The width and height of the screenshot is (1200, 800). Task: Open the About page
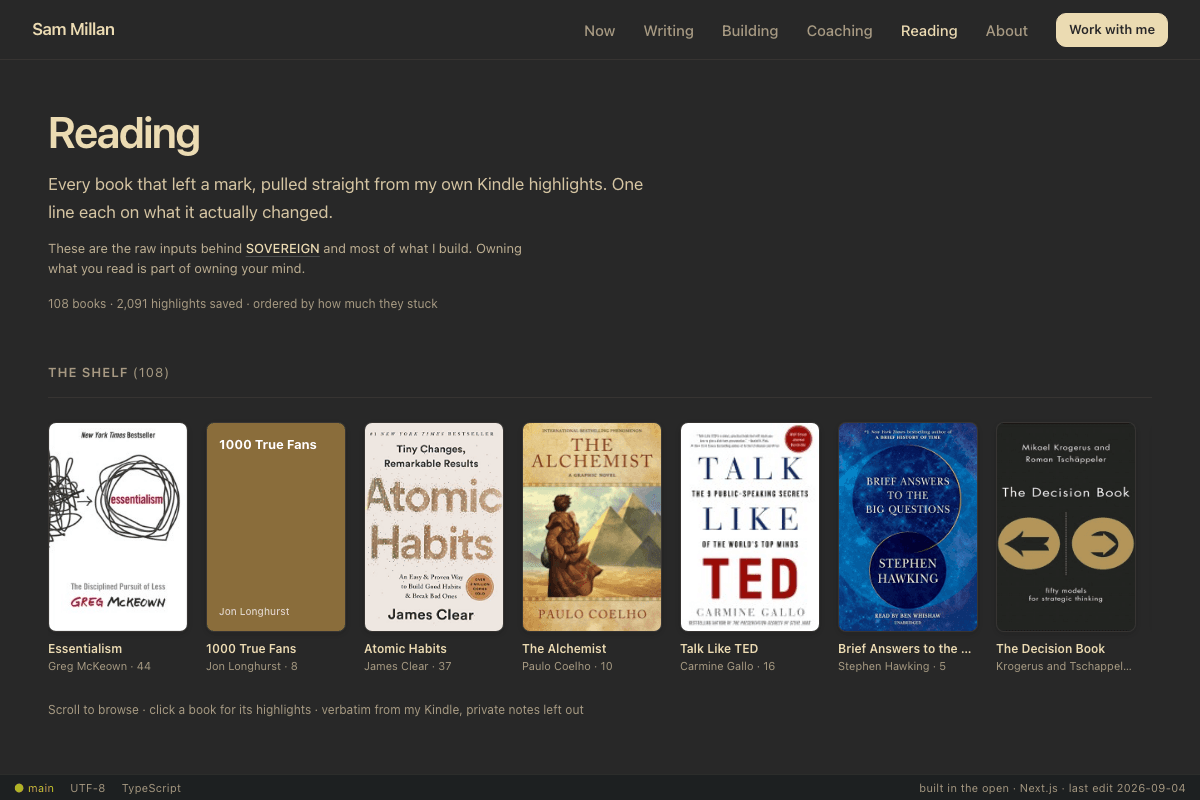1006,31
